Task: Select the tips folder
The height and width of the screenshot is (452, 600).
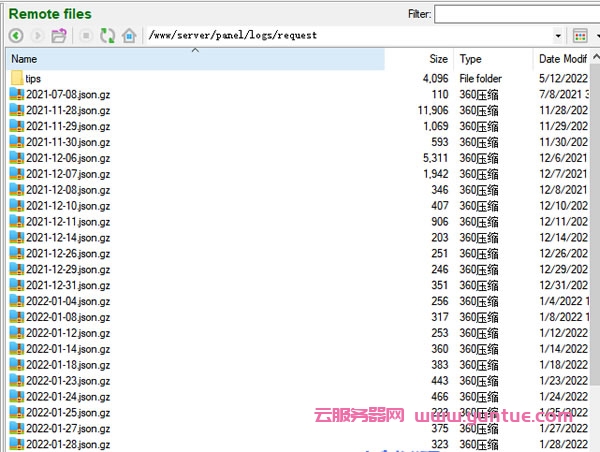Action: tap(34, 78)
